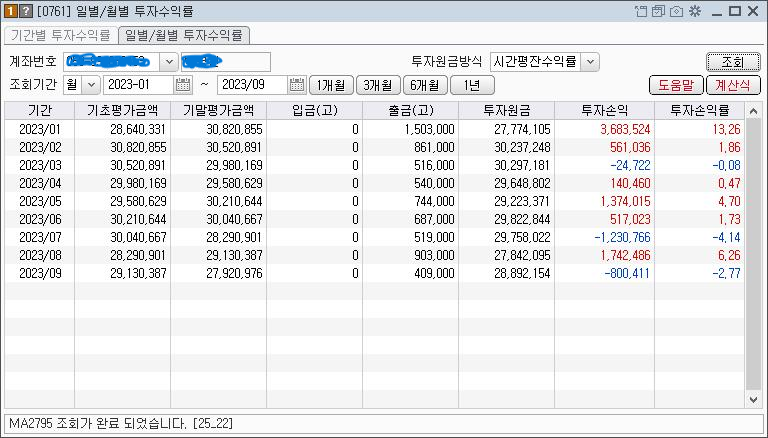Select the 일별/월별 투자수익률 tab
Viewport: 768px width, 438px height.
pyautogui.click(x=182, y=35)
